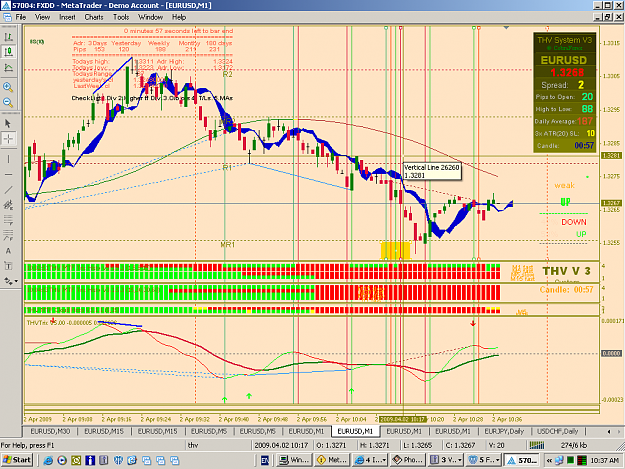Click status bar open price O: 1.3271

coord(331,445)
